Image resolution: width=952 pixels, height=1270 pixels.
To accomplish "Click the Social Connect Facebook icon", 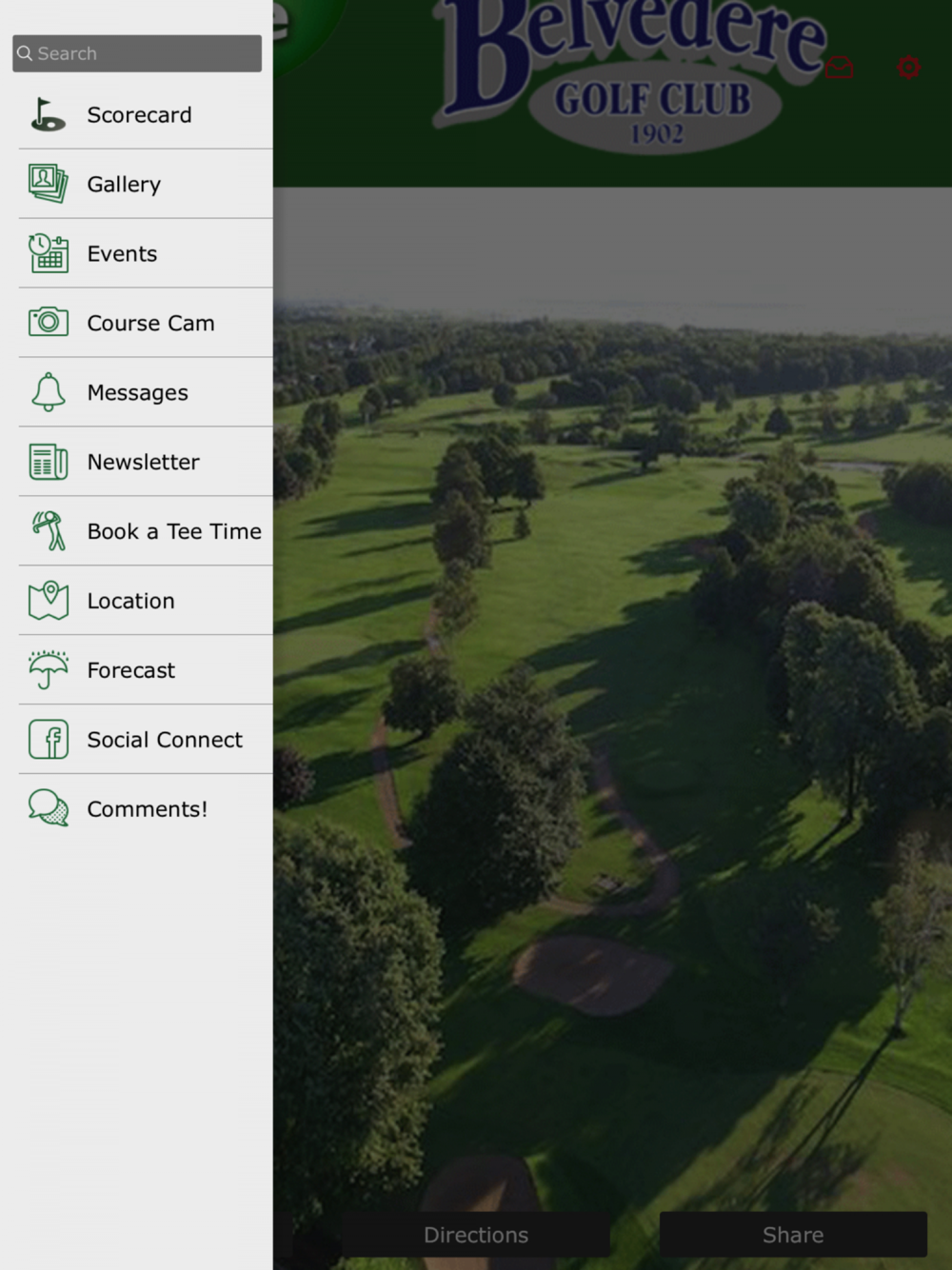I will coord(48,740).
